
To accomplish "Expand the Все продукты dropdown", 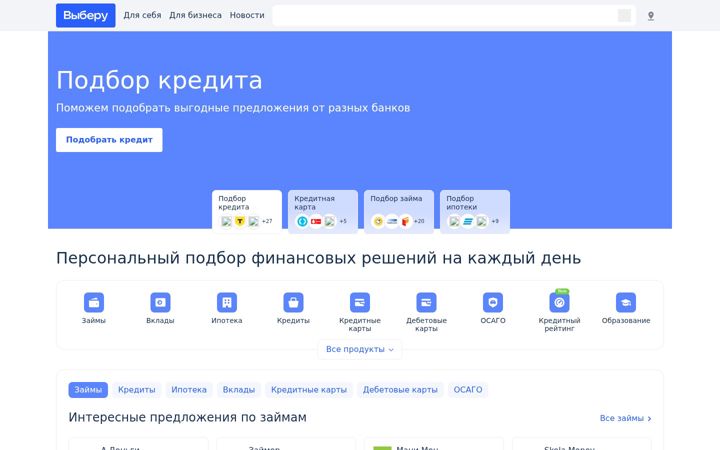I will pyautogui.click(x=360, y=349).
